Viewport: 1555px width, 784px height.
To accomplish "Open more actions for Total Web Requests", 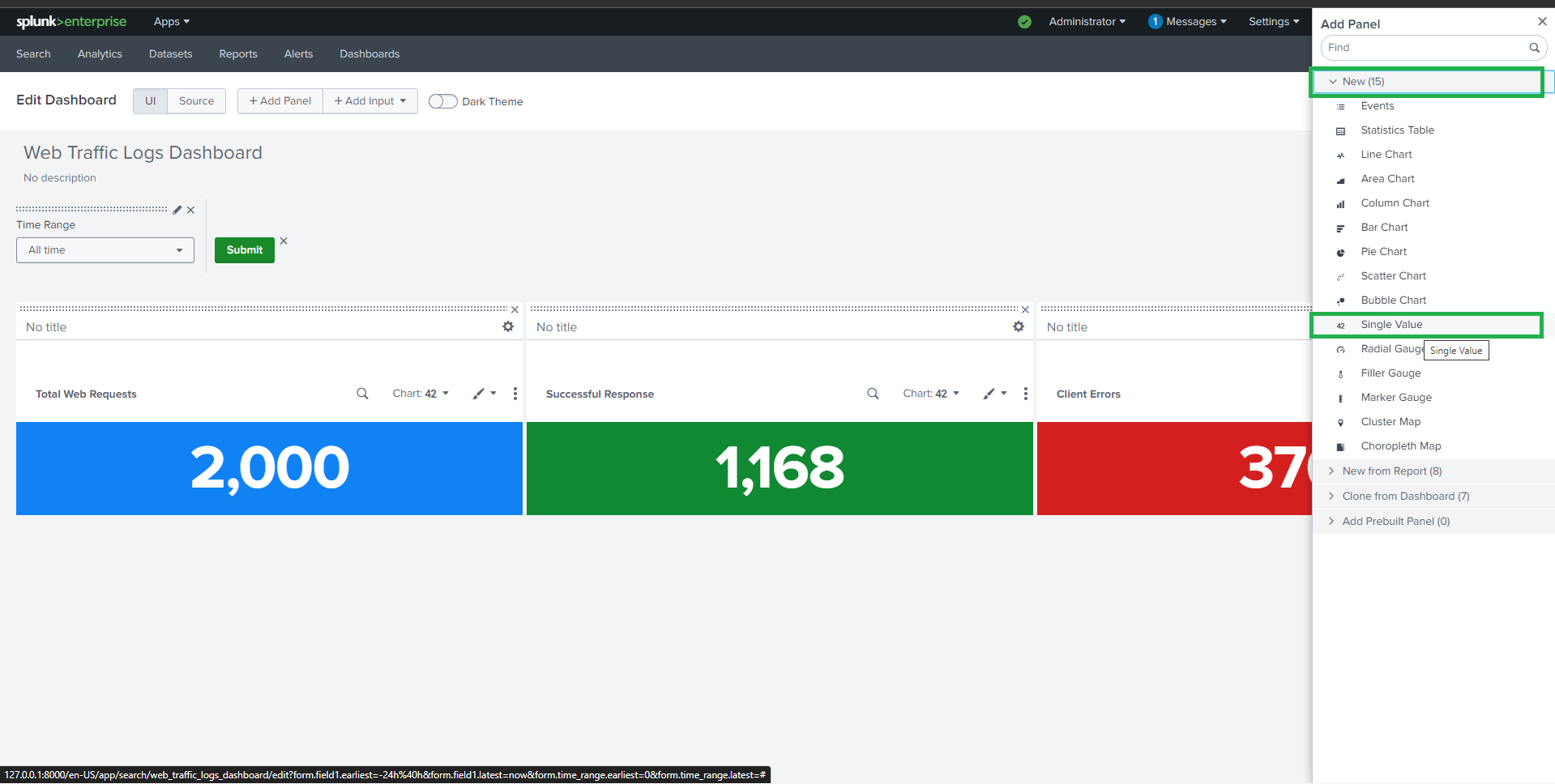I will tap(515, 394).
